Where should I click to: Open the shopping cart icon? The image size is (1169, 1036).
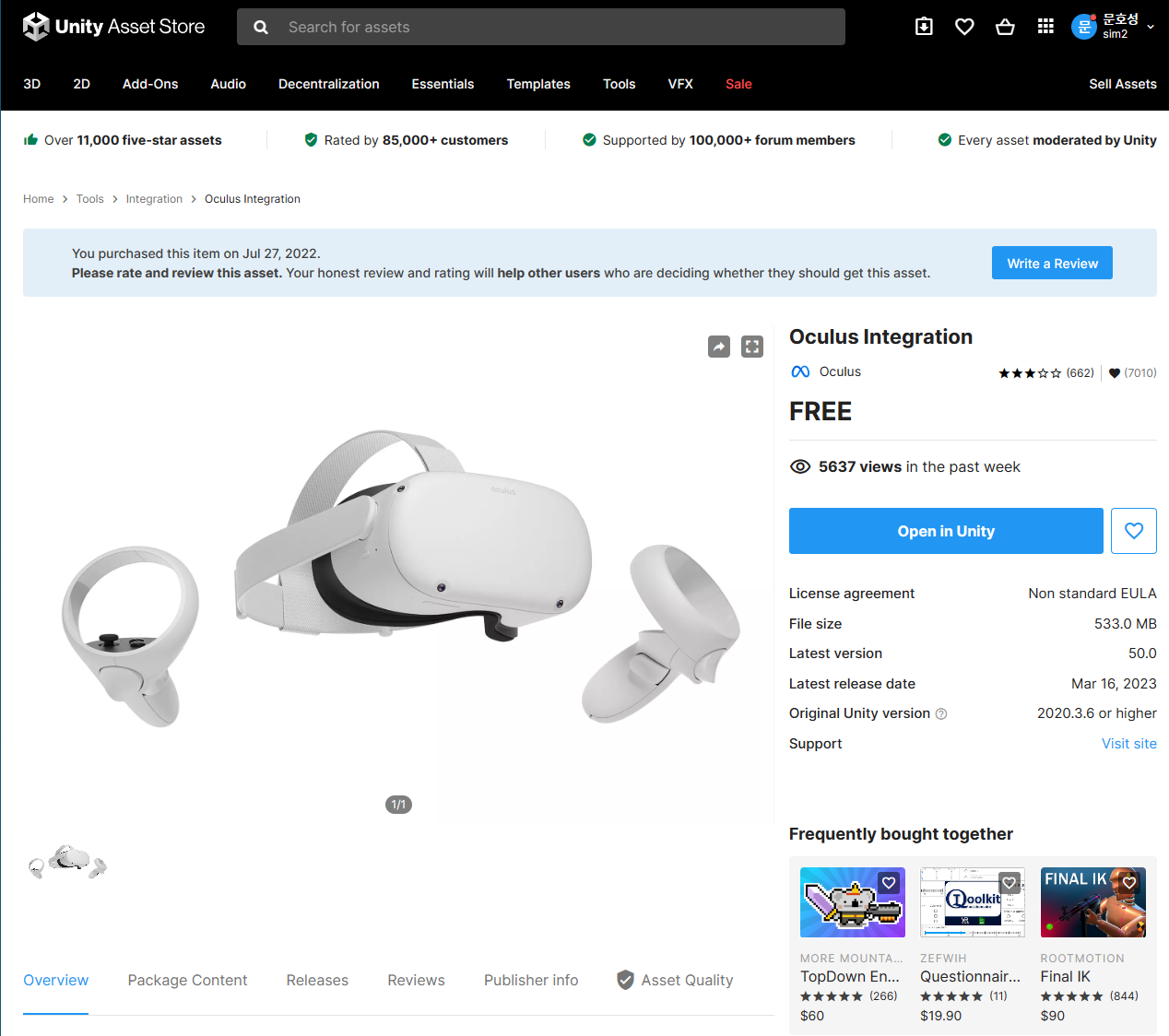1005,27
